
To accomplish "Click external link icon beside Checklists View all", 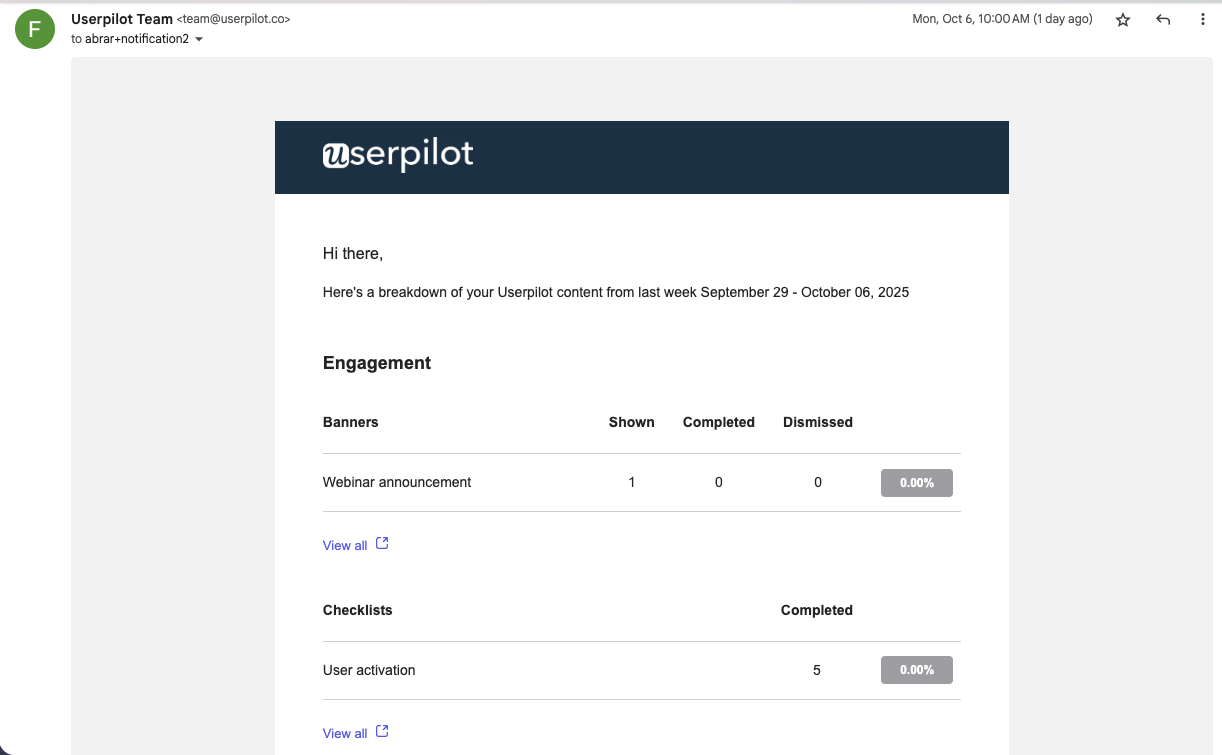I will tap(382, 732).
